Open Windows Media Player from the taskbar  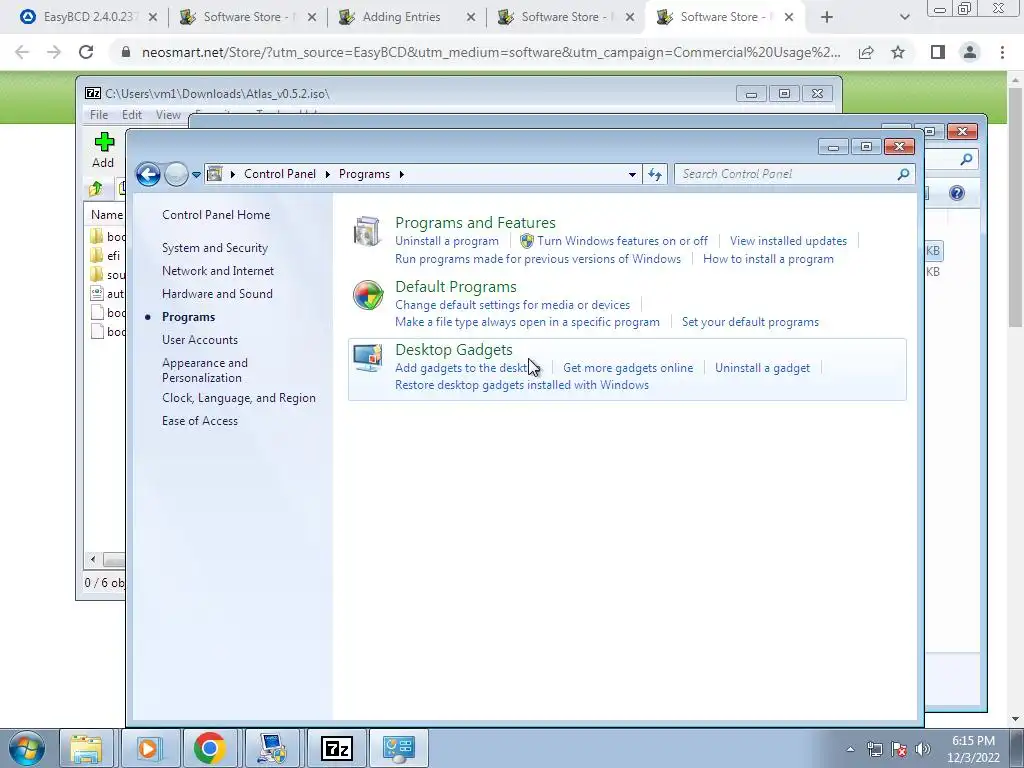pyautogui.click(x=148, y=748)
